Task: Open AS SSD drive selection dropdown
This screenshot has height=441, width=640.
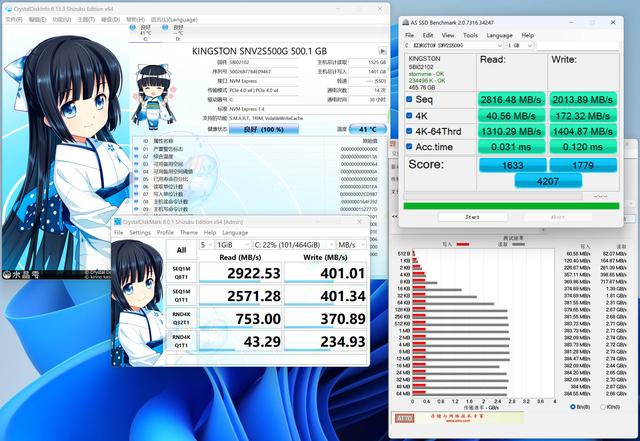Action: tap(454, 45)
